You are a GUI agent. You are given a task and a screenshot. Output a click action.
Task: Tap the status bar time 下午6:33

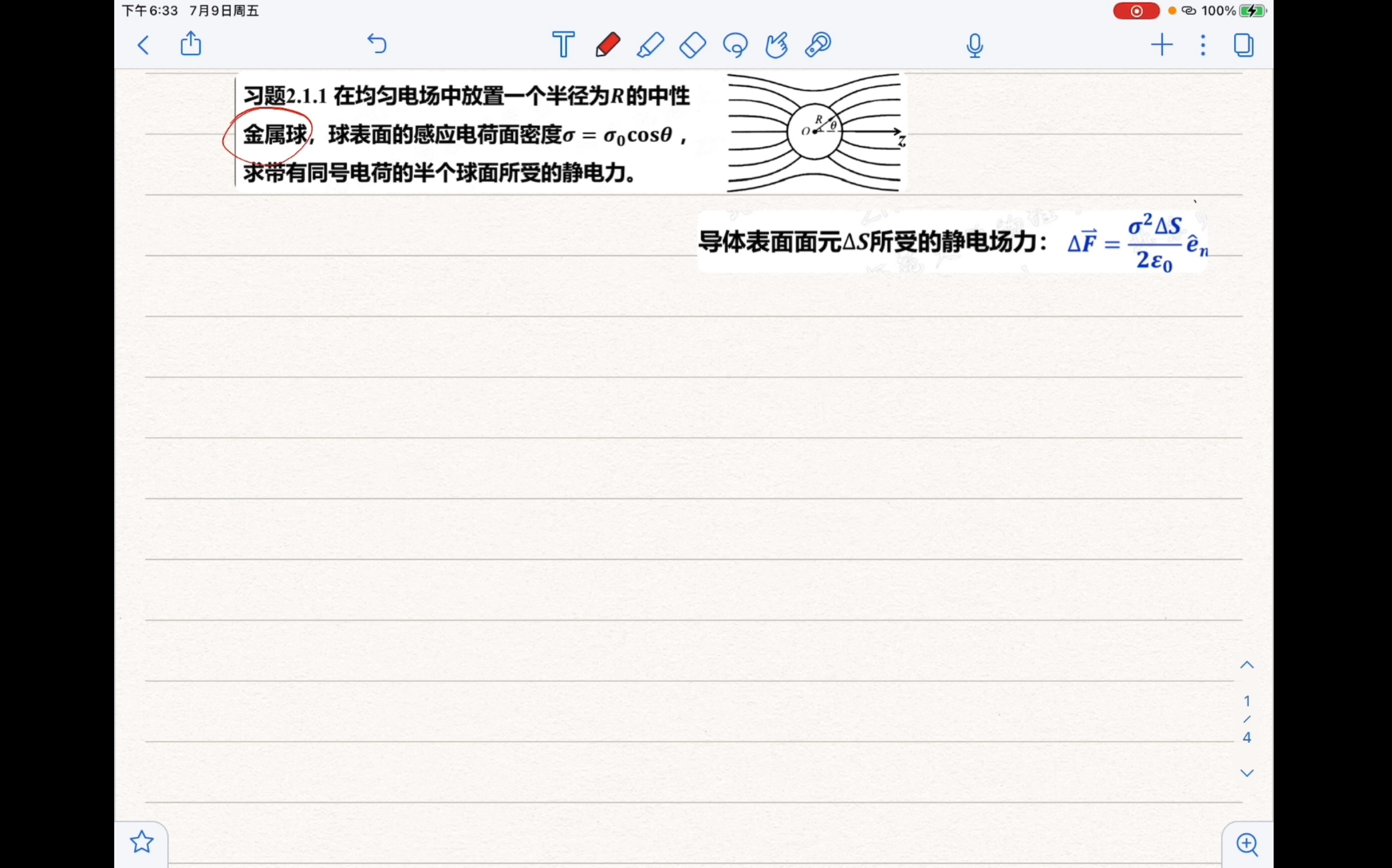[150, 11]
